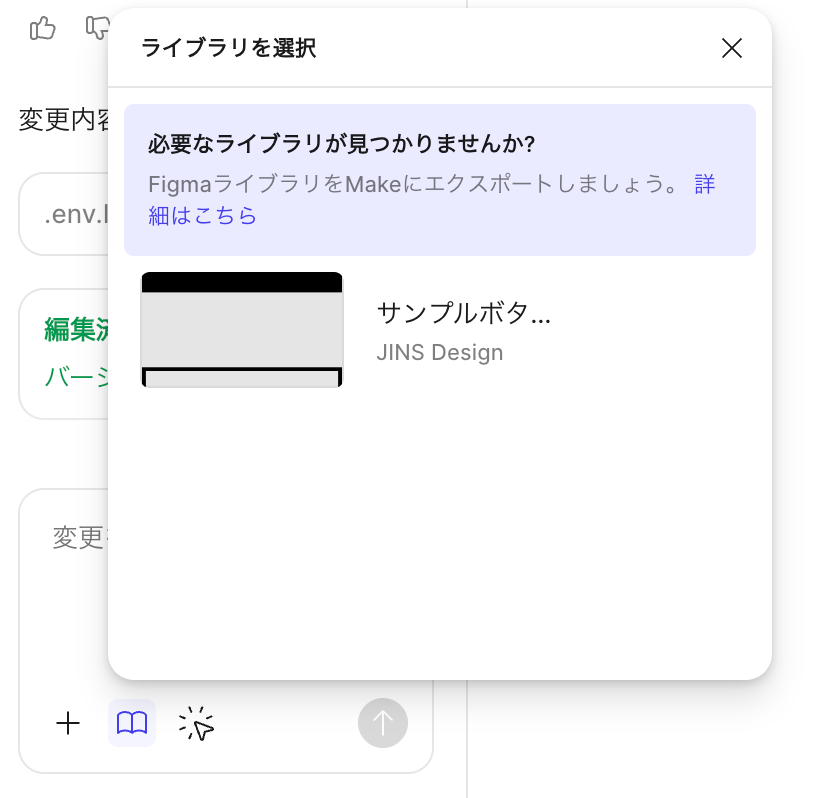Click the 必要なライブラリが見つかりませんか? heading
822x798 pixels.
pyautogui.click(x=341, y=144)
